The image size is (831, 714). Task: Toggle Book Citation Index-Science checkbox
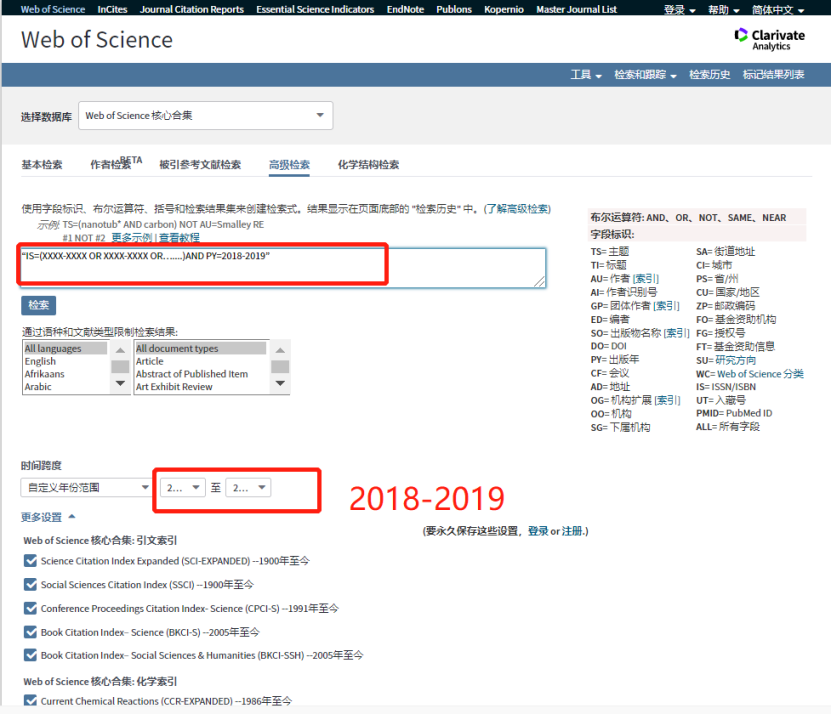point(30,632)
